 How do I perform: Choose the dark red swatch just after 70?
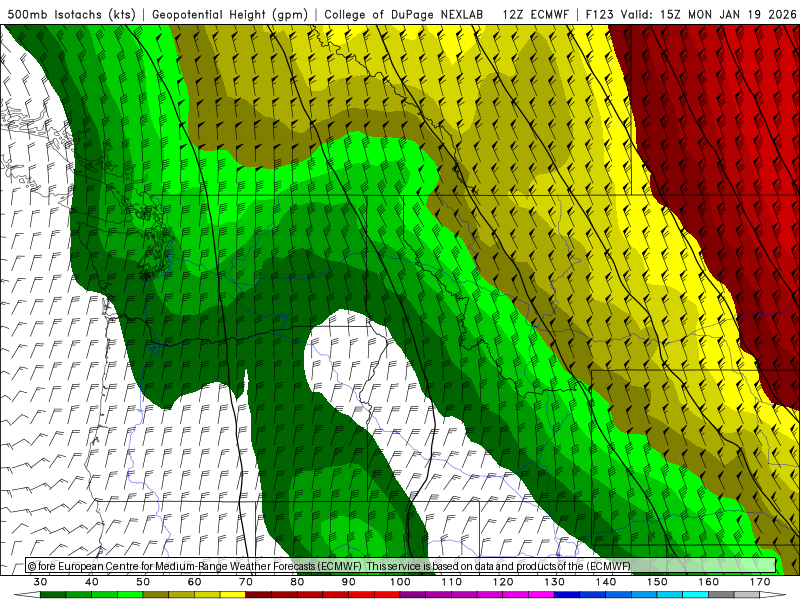[258, 595]
